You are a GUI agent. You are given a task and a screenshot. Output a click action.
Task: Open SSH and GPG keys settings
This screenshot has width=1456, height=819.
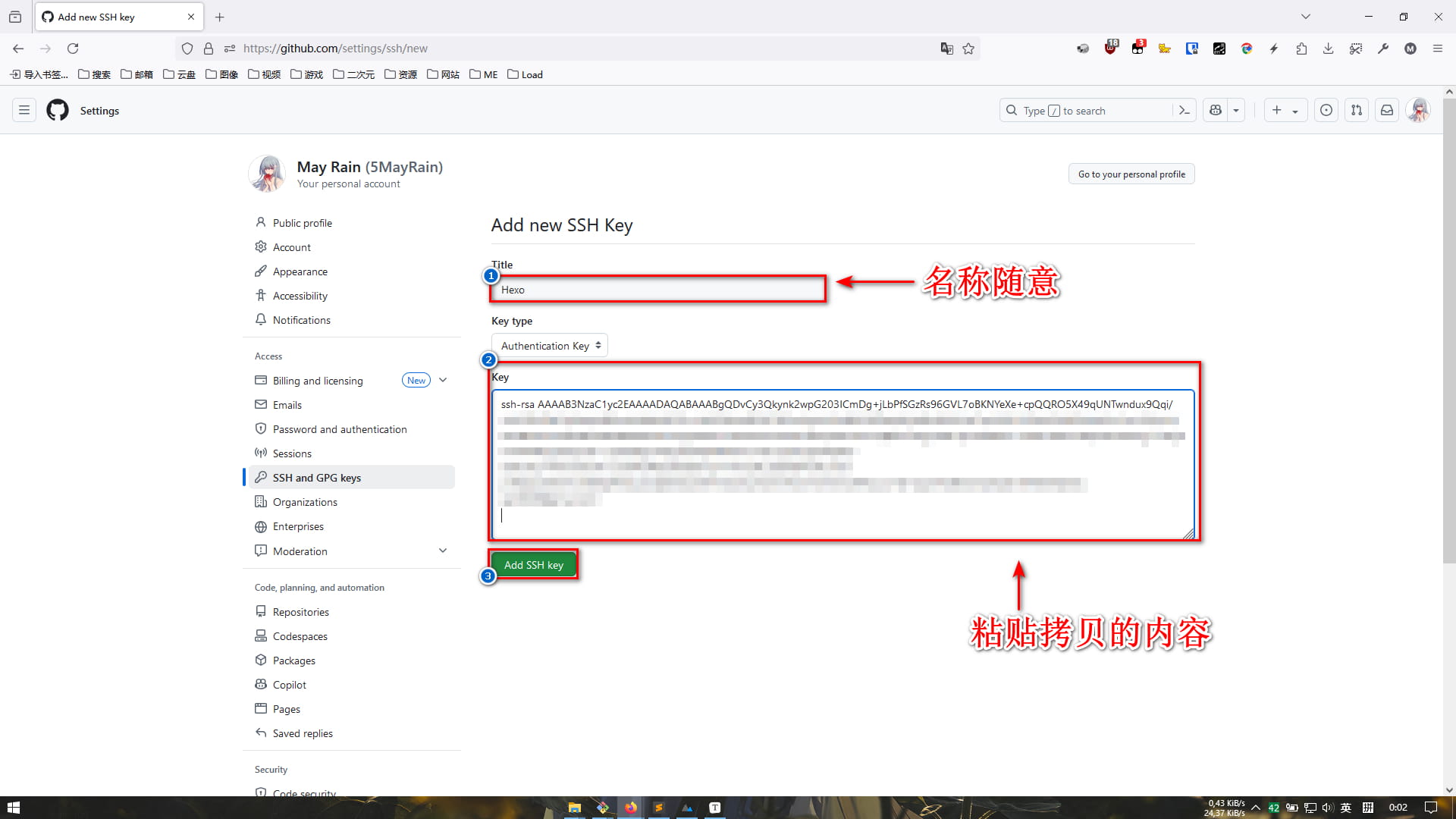(x=317, y=478)
